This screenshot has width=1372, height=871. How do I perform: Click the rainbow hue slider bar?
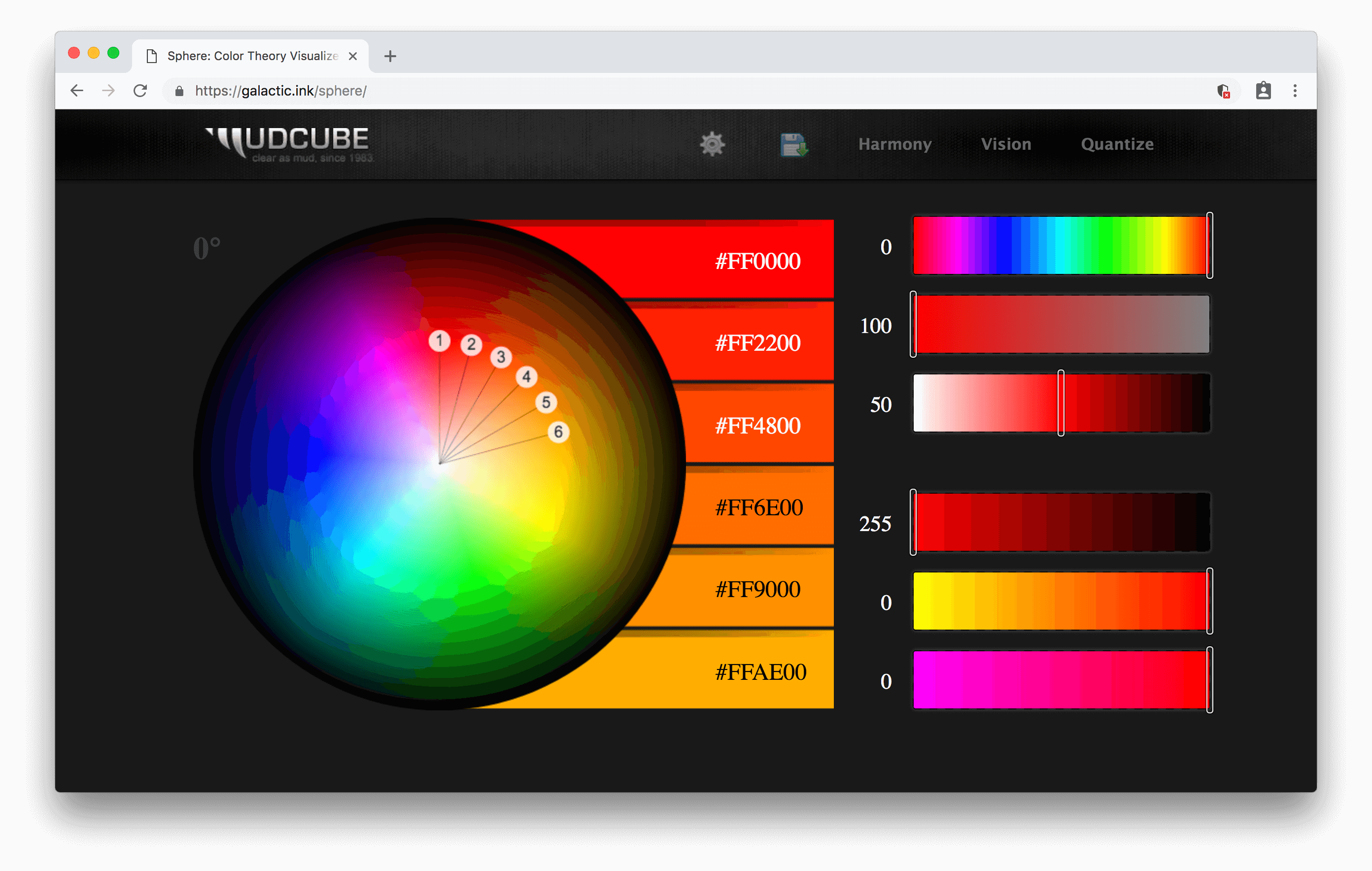pos(1060,245)
